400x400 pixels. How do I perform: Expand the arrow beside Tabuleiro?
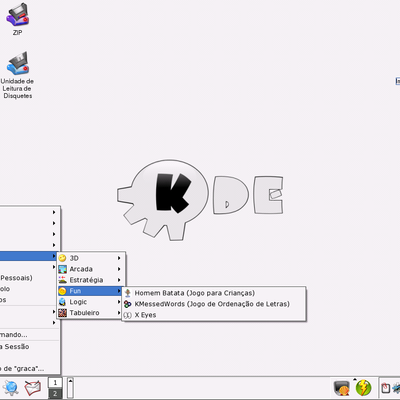[x=119, y=313]
